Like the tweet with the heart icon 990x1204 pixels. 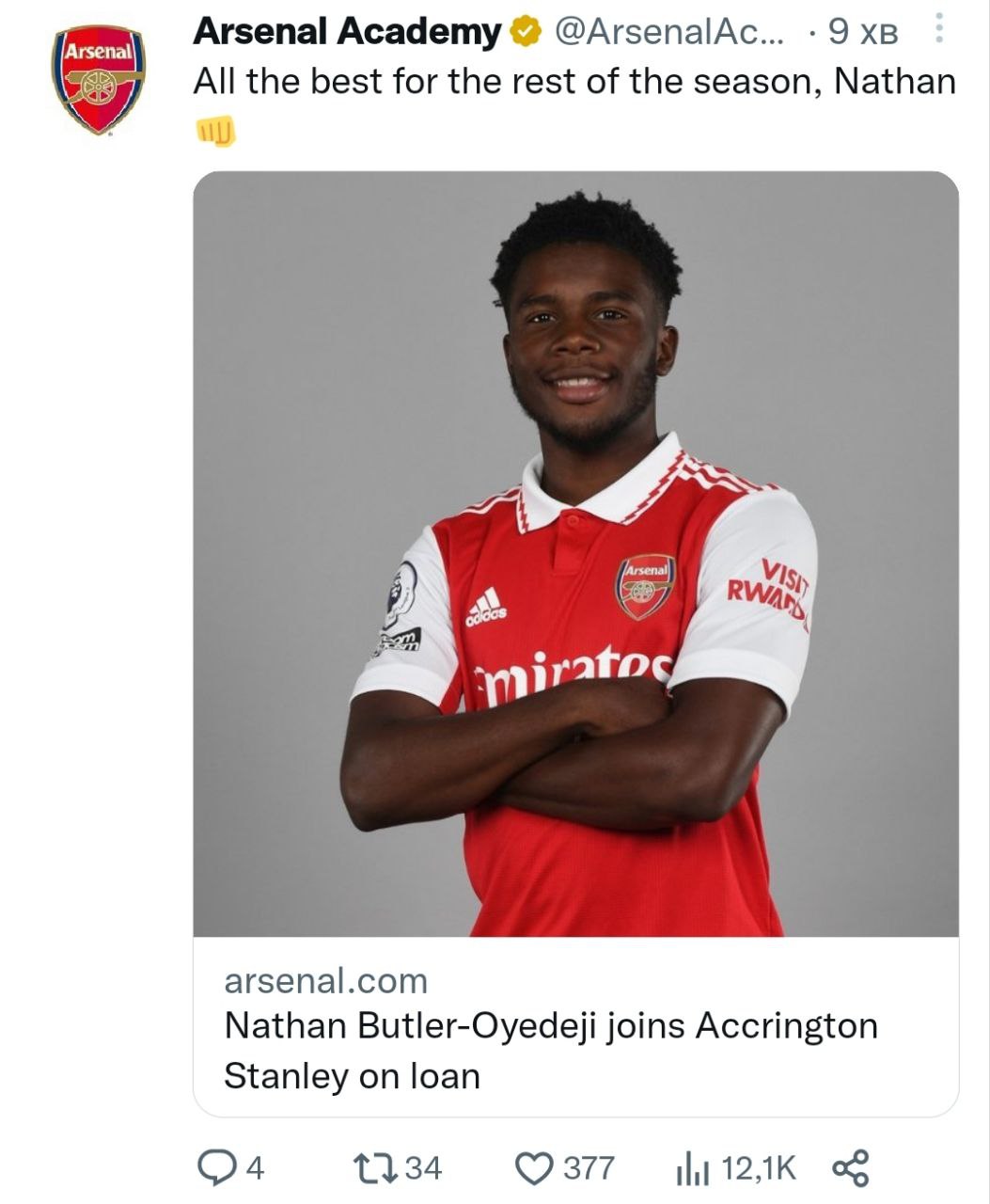[x=534, y=1168]
